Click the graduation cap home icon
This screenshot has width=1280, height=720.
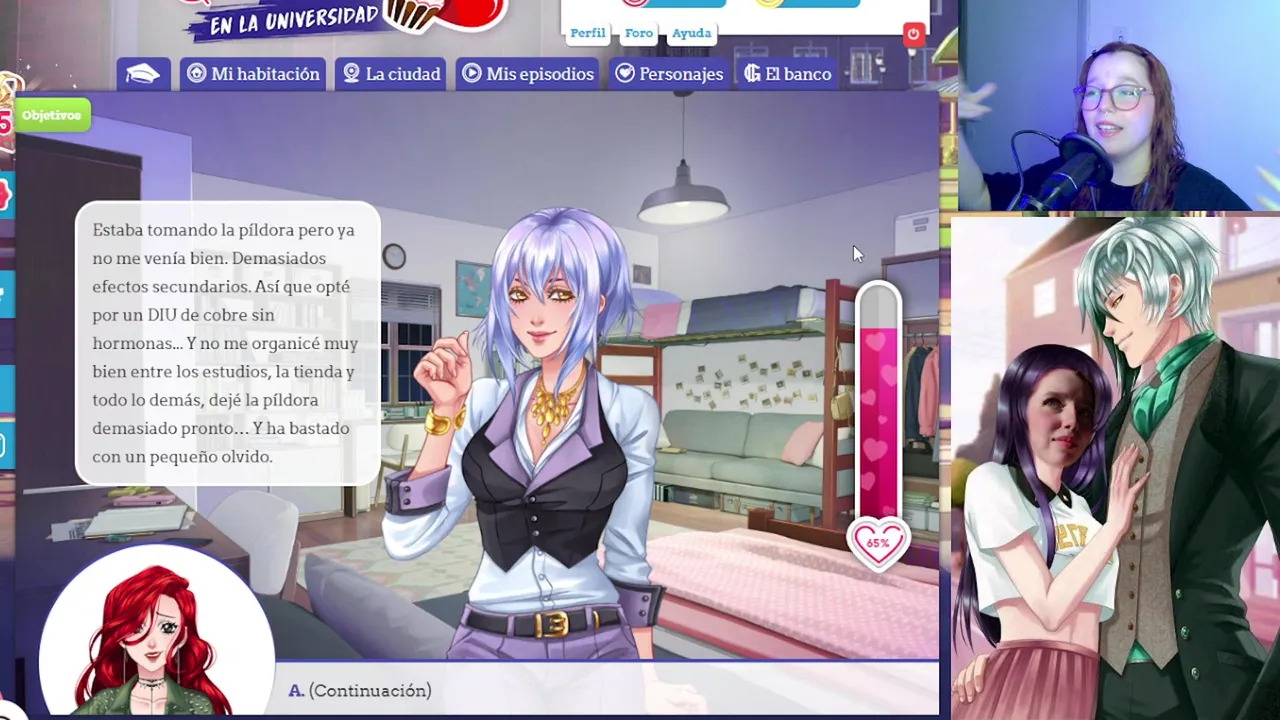click(x=142, y=74)
